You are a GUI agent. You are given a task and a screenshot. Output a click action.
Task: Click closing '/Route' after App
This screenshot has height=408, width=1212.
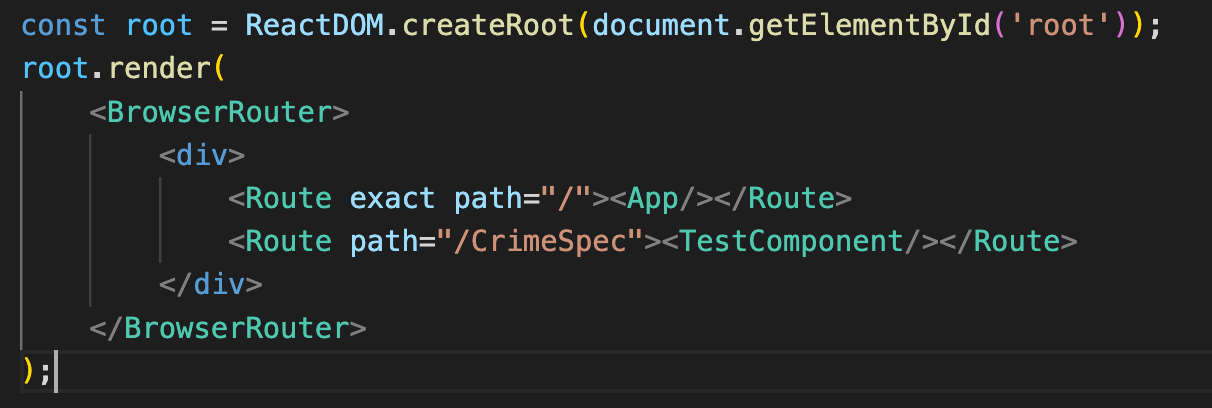(x=782, y=198)
